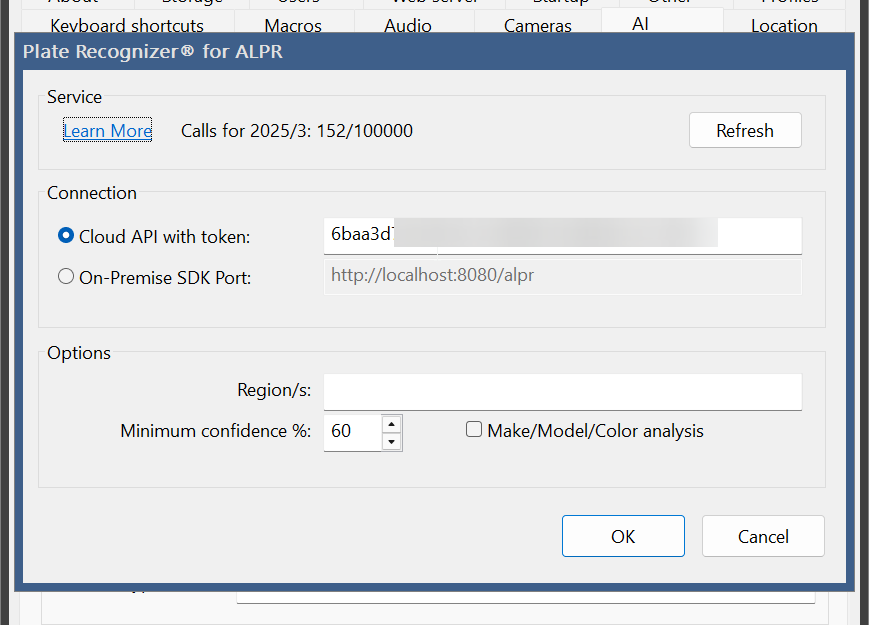This screenshot has width=869, height=625.
Task: Click the Cloud API token field
Action: [x=563, y=236]
